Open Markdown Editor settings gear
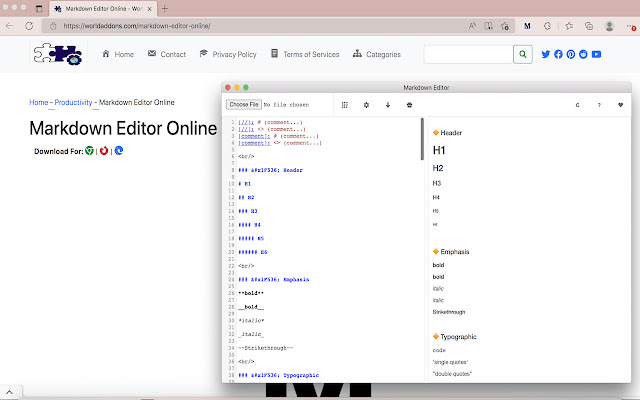640x400 pixels. (366, 105)
